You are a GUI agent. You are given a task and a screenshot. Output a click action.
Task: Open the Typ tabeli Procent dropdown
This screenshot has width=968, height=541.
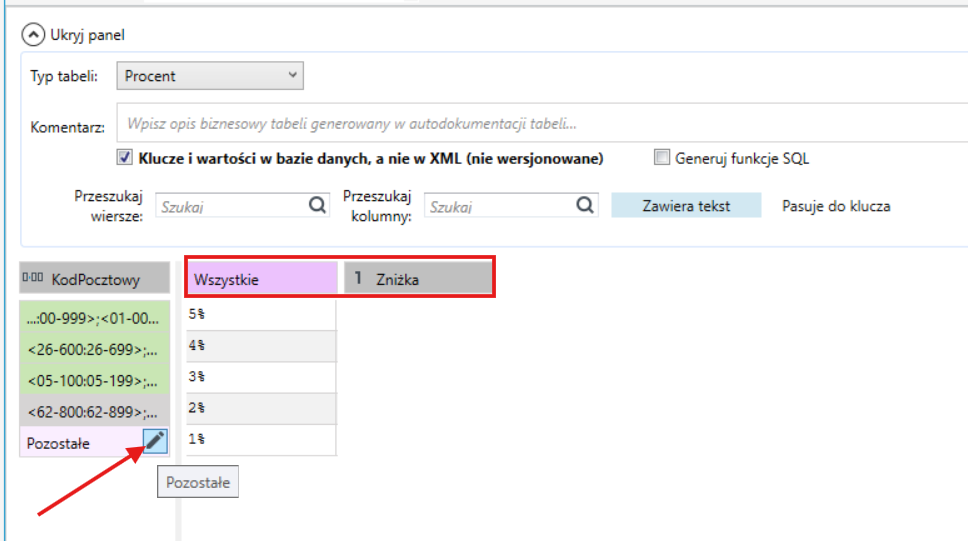coord(210,76)
